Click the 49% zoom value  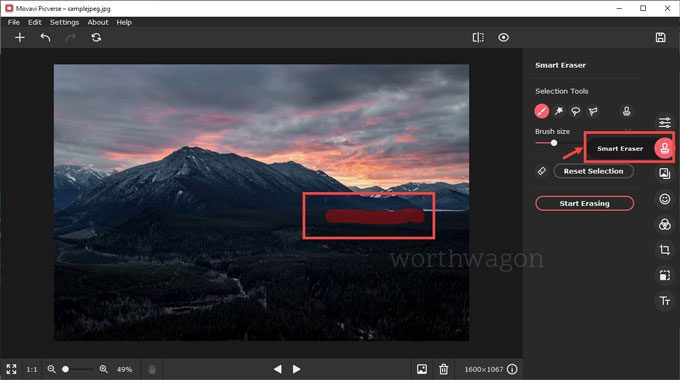coord(124,370)
